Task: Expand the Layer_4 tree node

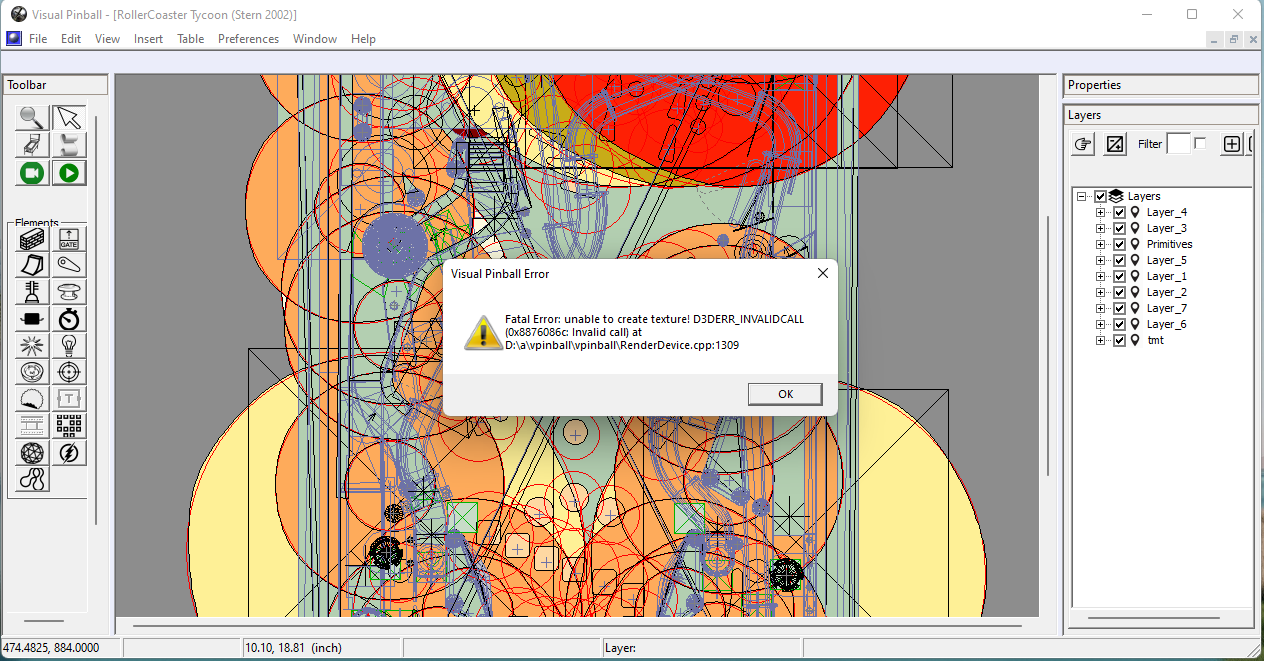Action: [x=1101, y=212]
